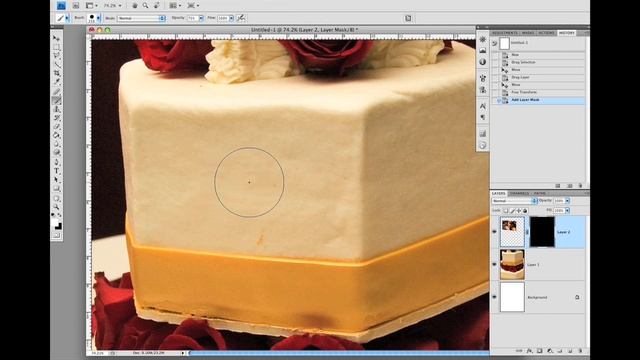Enable airbrush mode in options bar
The width and height of the screenshot is (640, 360).
tap(241, 18)
